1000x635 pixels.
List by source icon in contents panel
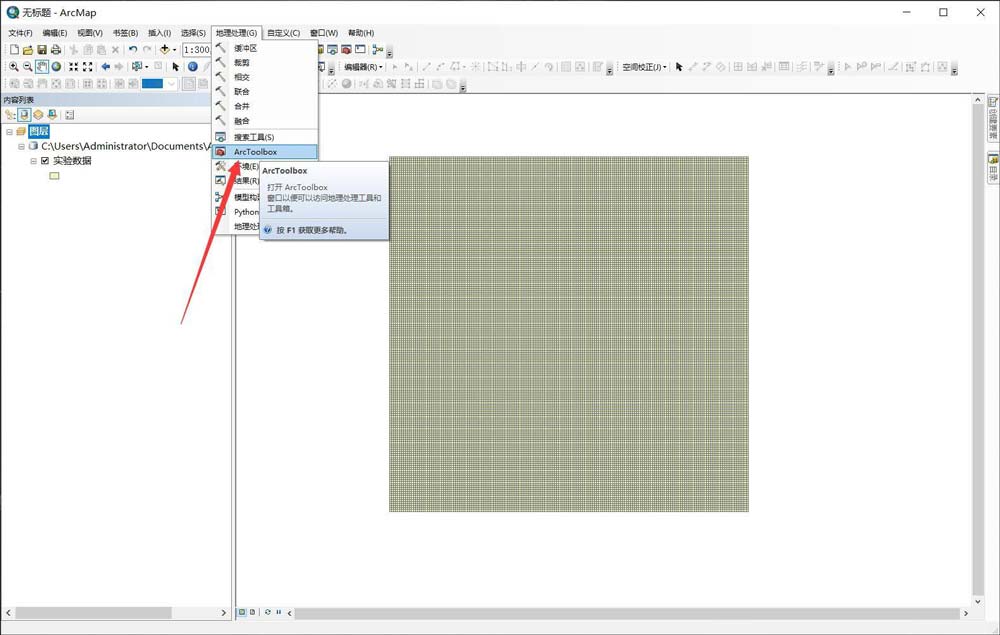pyautogui.click(x=24, y=115)
